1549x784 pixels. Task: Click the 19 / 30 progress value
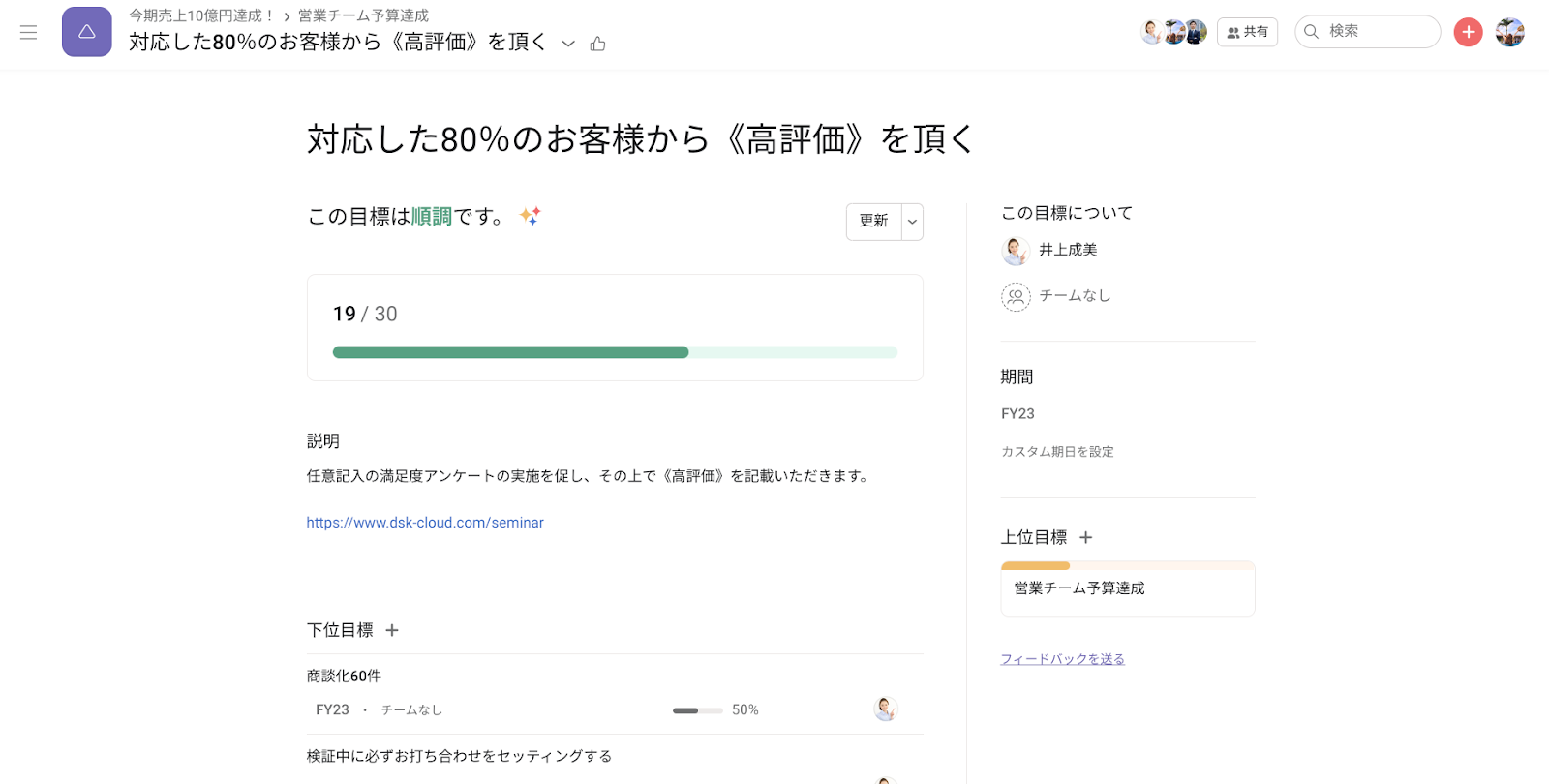pyautogui.click(x=365, y=314)
